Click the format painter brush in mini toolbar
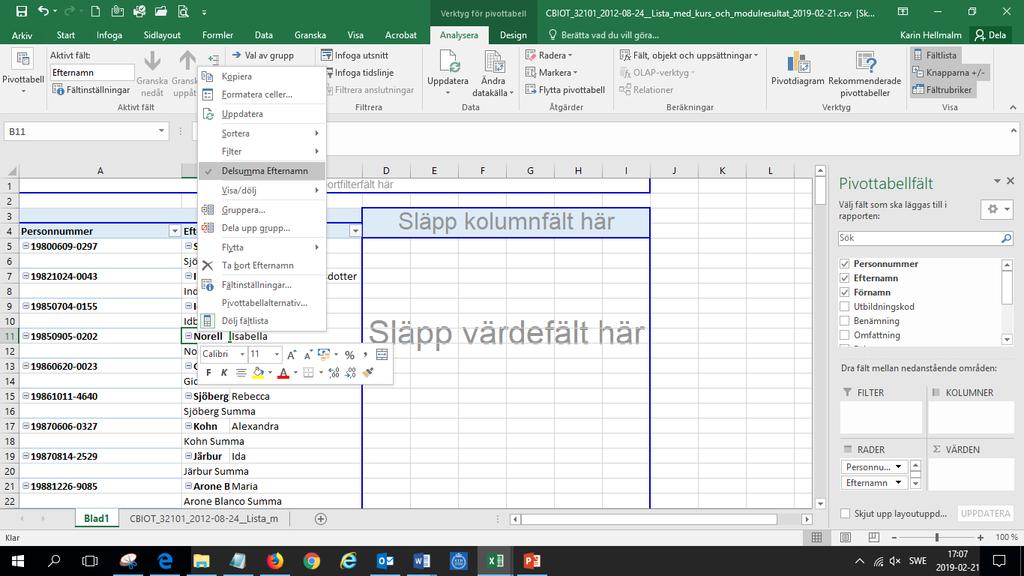Viewport: 1024px width, 576px height. [368, 373]
